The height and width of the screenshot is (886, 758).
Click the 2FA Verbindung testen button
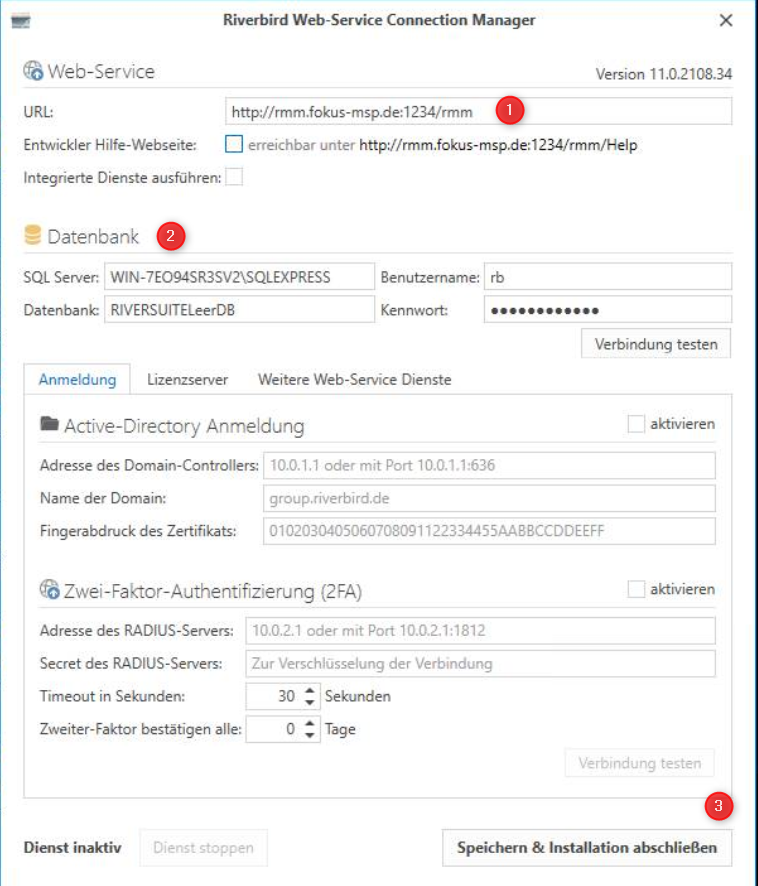click(639, 763)
